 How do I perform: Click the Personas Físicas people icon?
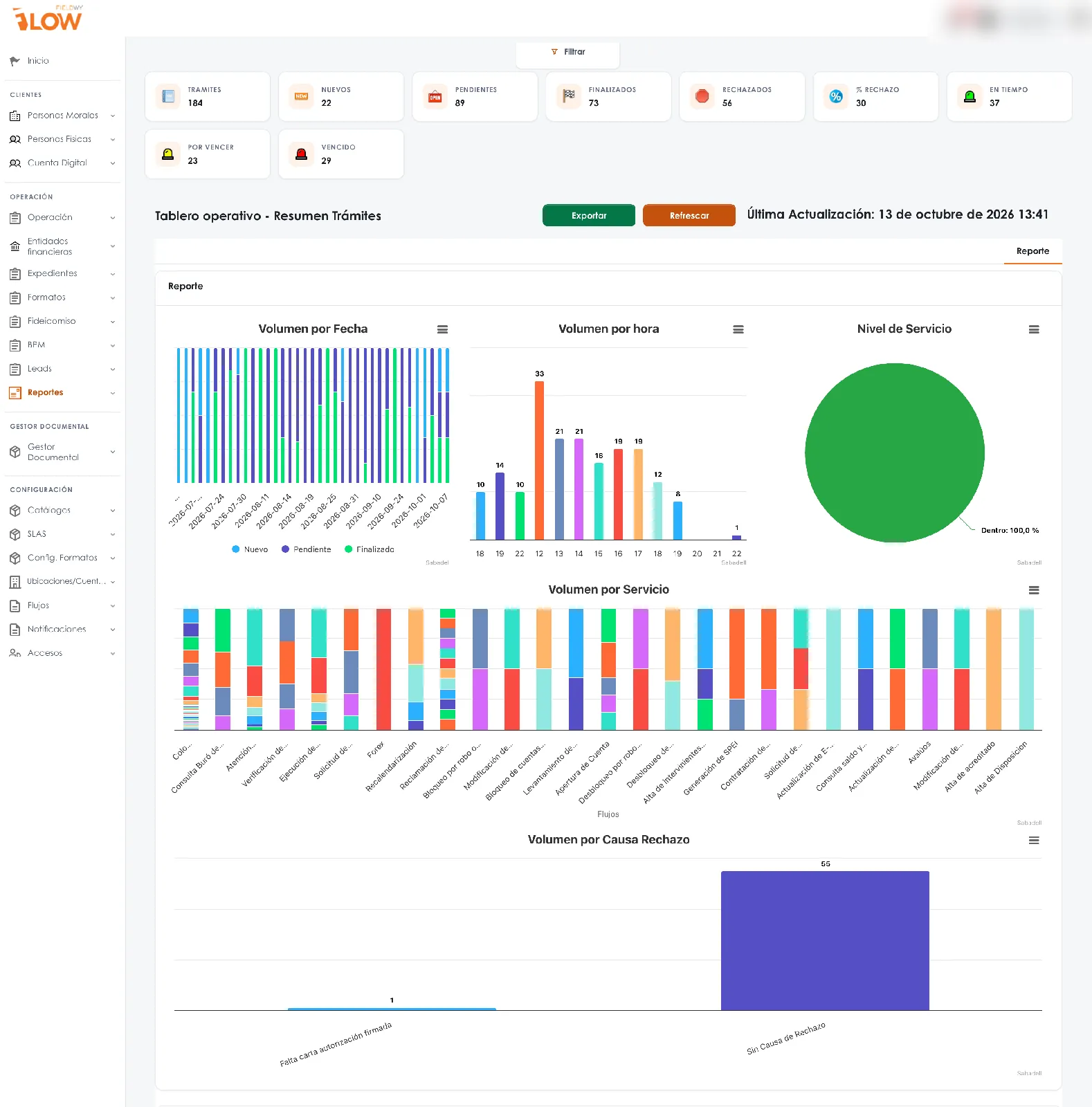(x=15, y=139)
